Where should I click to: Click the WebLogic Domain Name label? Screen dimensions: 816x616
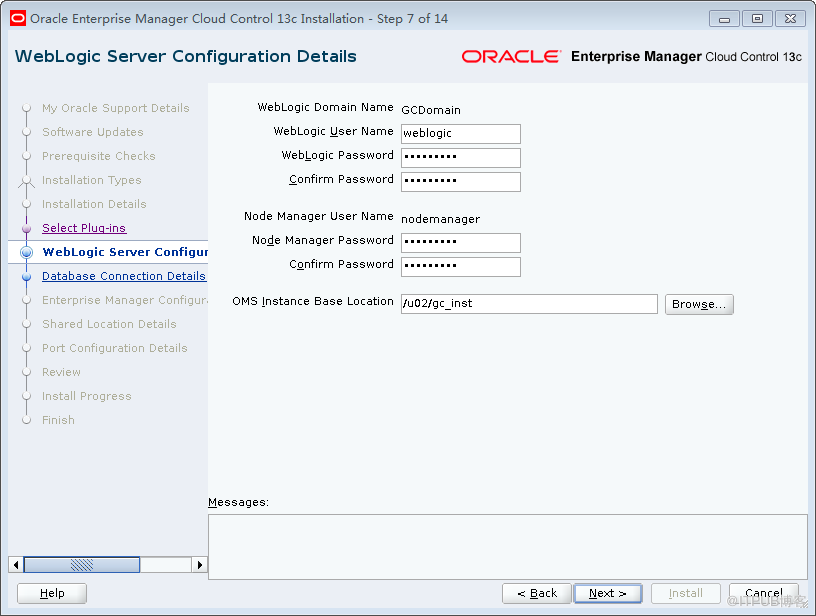[325, 107]
